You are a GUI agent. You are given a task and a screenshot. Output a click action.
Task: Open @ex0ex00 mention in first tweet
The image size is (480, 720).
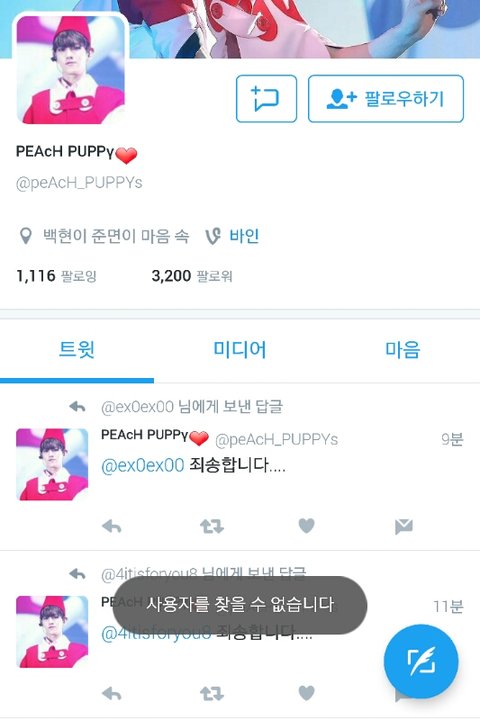click(x=142, y=465)
